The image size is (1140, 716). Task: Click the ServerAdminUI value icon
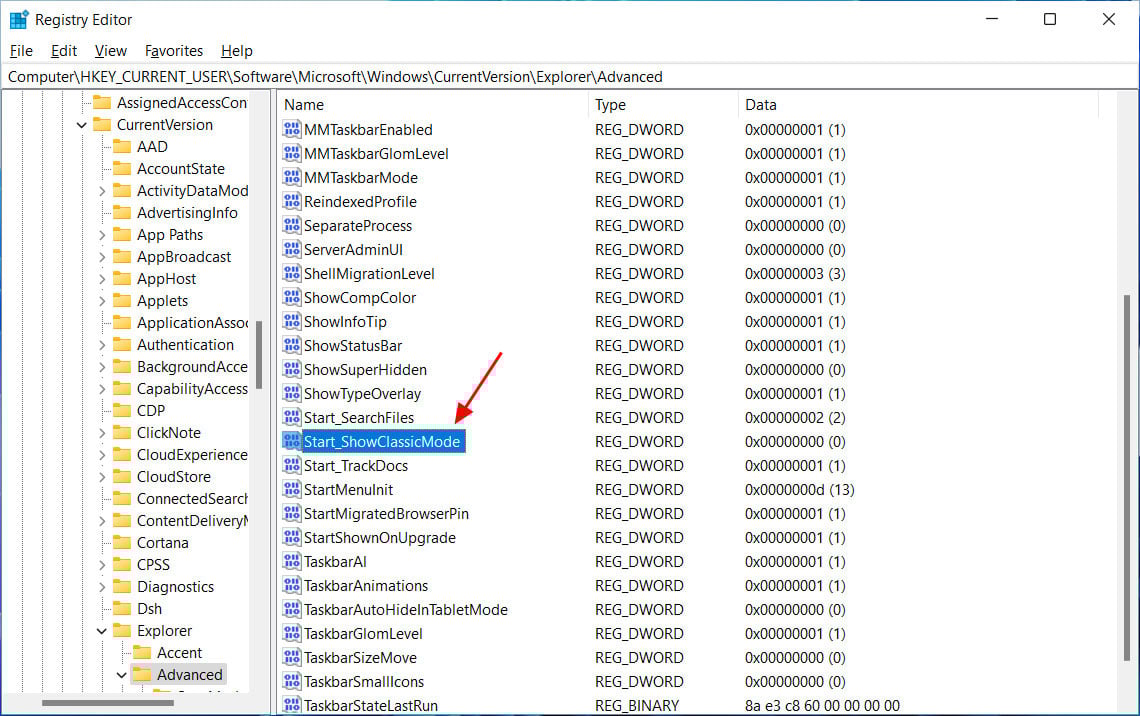pyautogui.click(x=292, y=249)
